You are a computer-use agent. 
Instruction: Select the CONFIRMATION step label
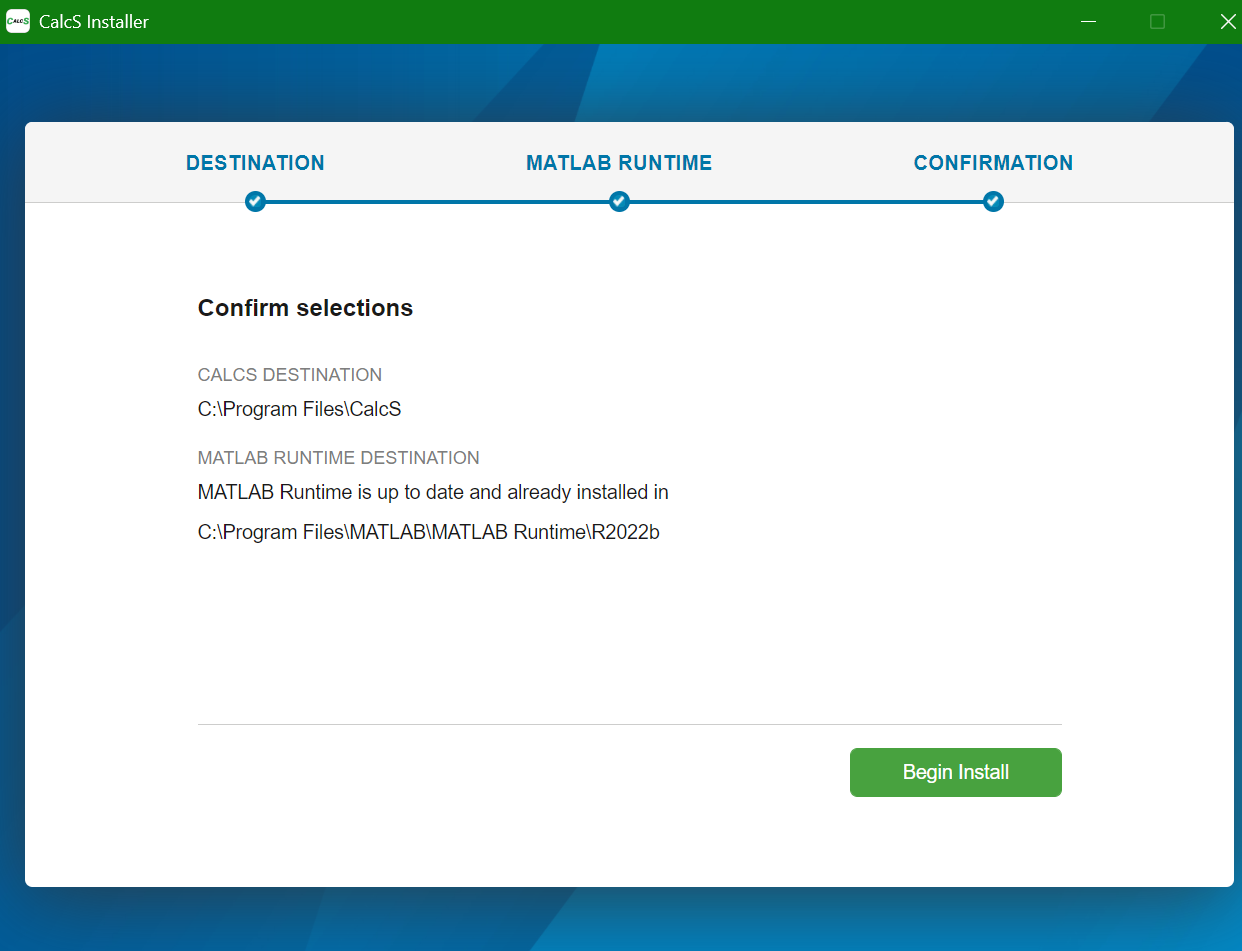(x=993, y=163)
